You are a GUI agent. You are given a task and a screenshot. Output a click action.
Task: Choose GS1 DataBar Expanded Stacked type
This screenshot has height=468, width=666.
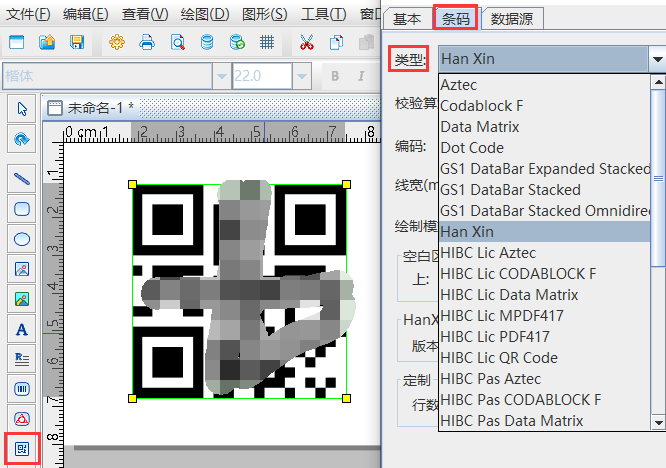545,169
